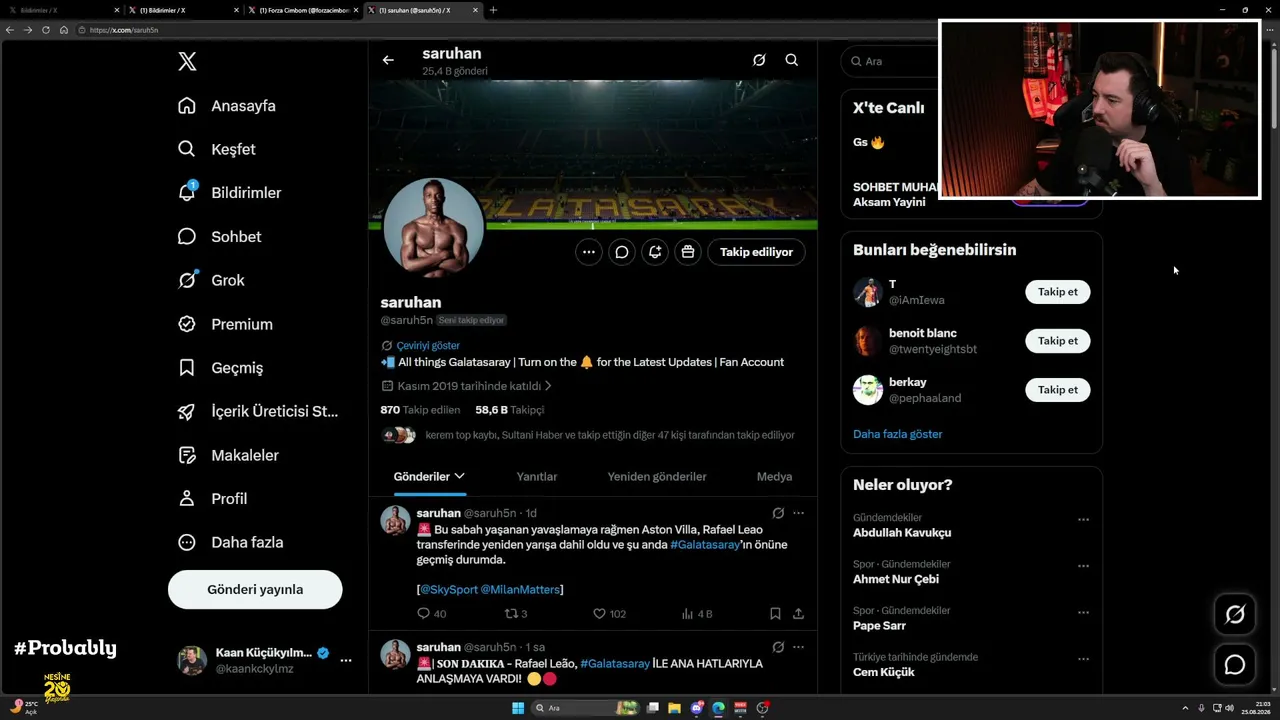This screenshot has width=1280, height=720.
Task: Open the floating messages button
Action: pyautogui.click(x=1235, y=665)
